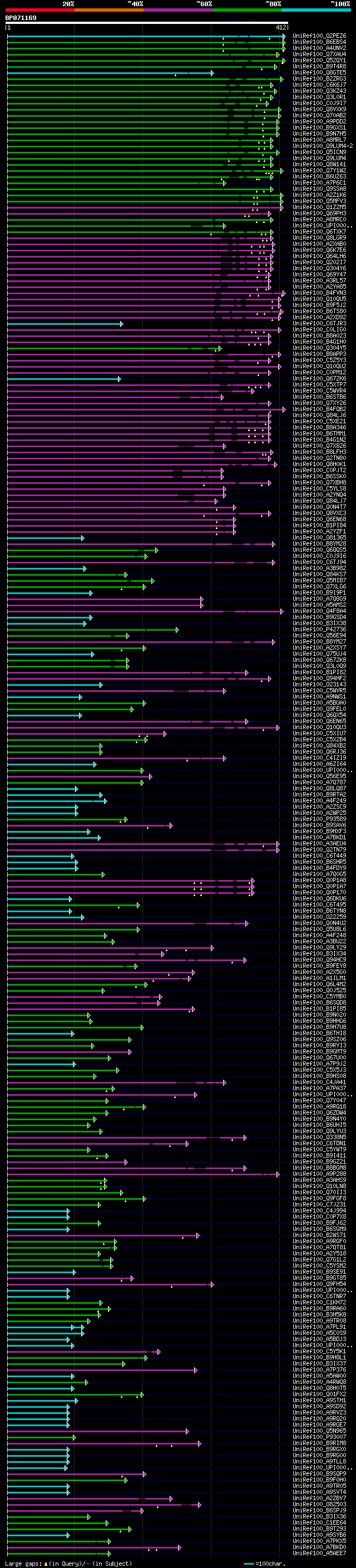Image resolution: width=356 pixels, height=1568 pixels.
Task: Select the UniRef100_Q69PH3 entry
Action: point(319,213)
